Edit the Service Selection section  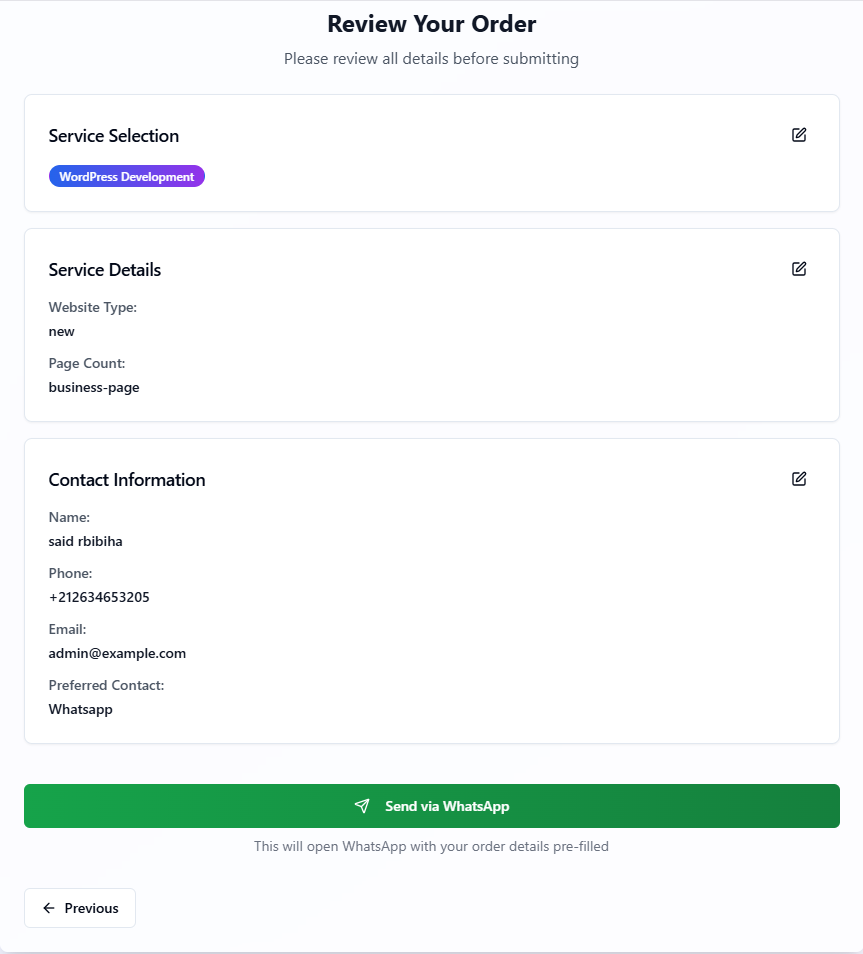coord(798,135)
